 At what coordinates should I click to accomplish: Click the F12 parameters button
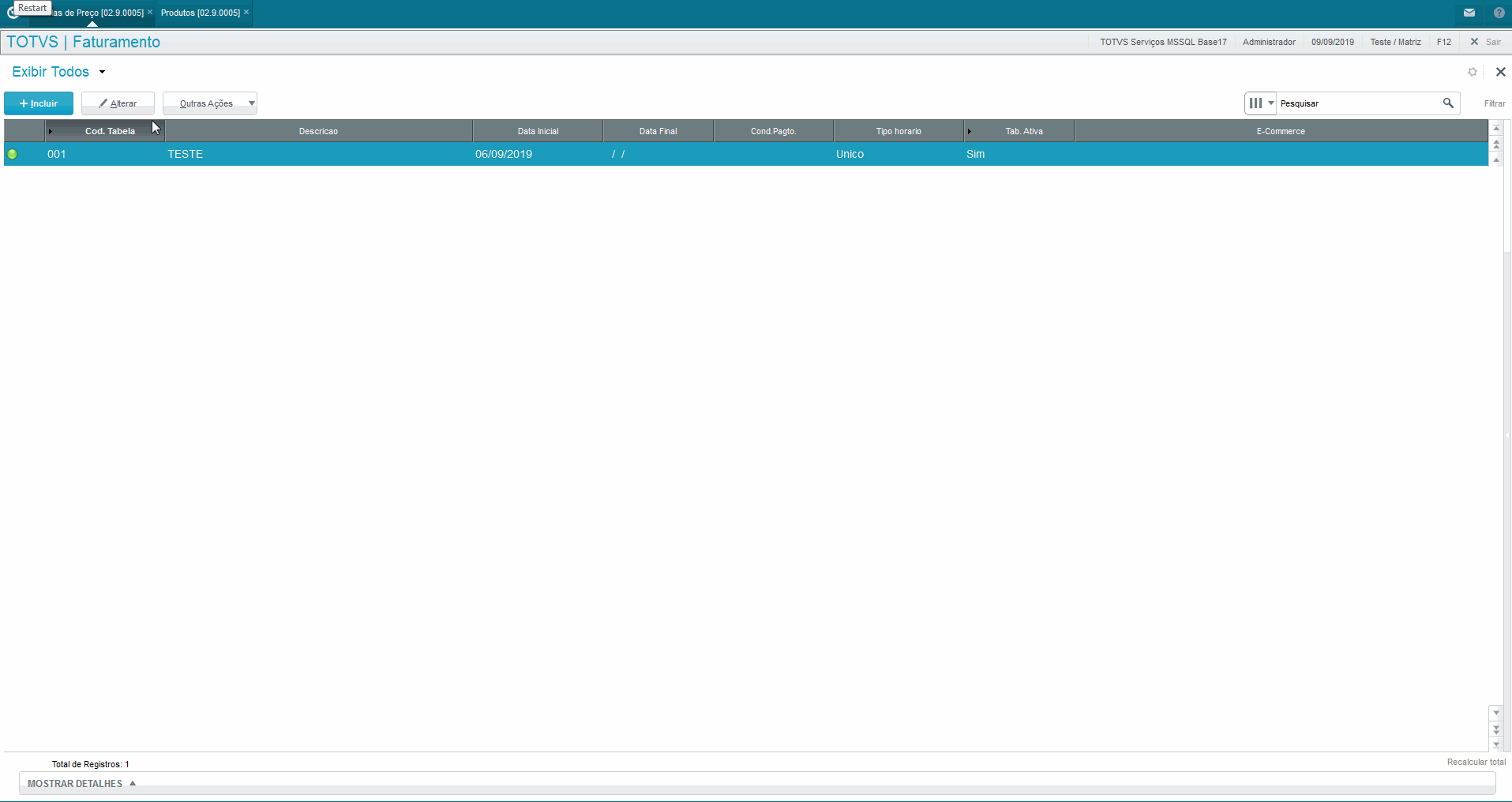[x=1444, y=42]
